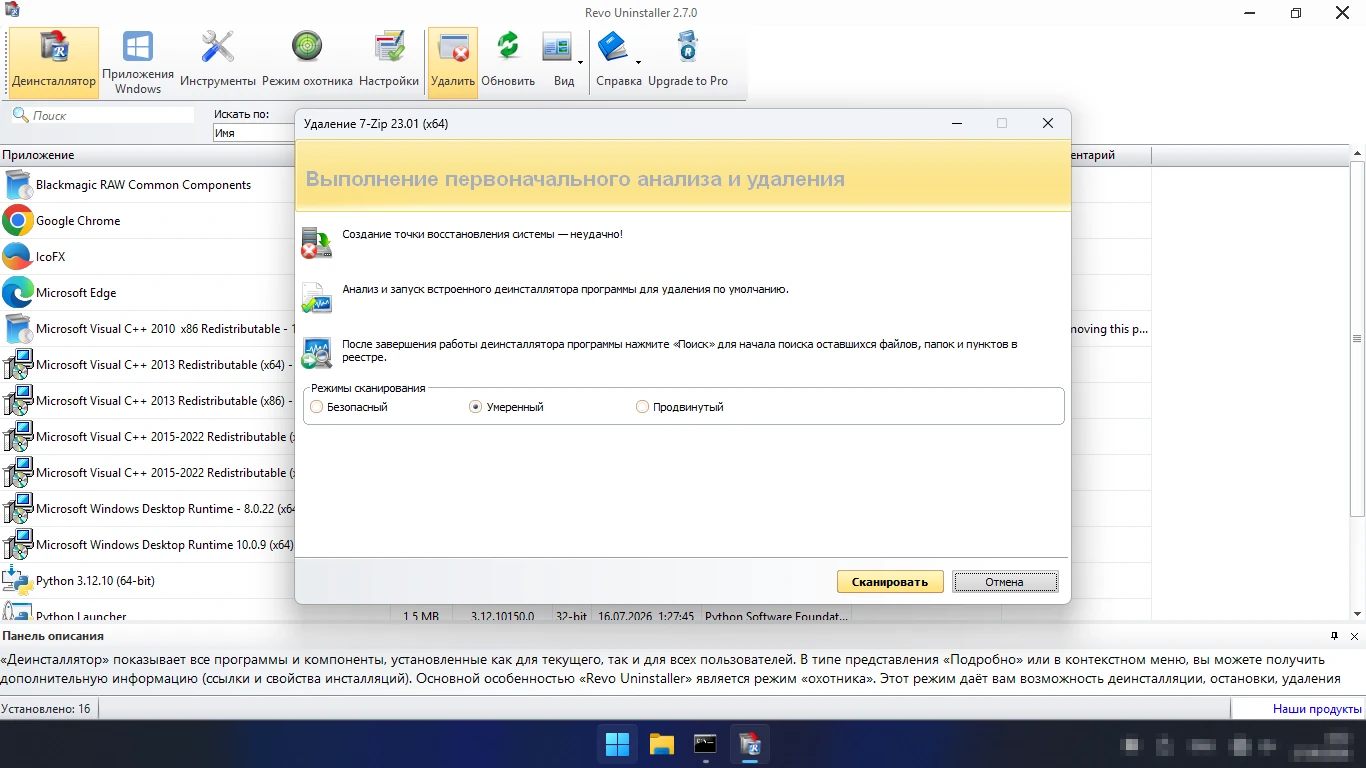Click the search magnifier icon

coord(20,115)
